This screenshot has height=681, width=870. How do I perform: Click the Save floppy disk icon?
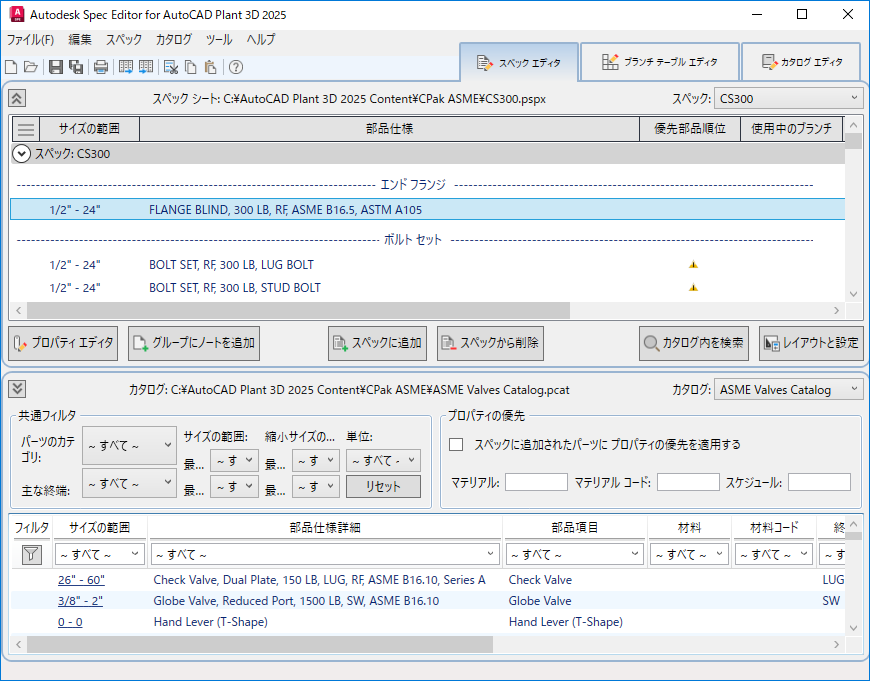click(55, 67)
